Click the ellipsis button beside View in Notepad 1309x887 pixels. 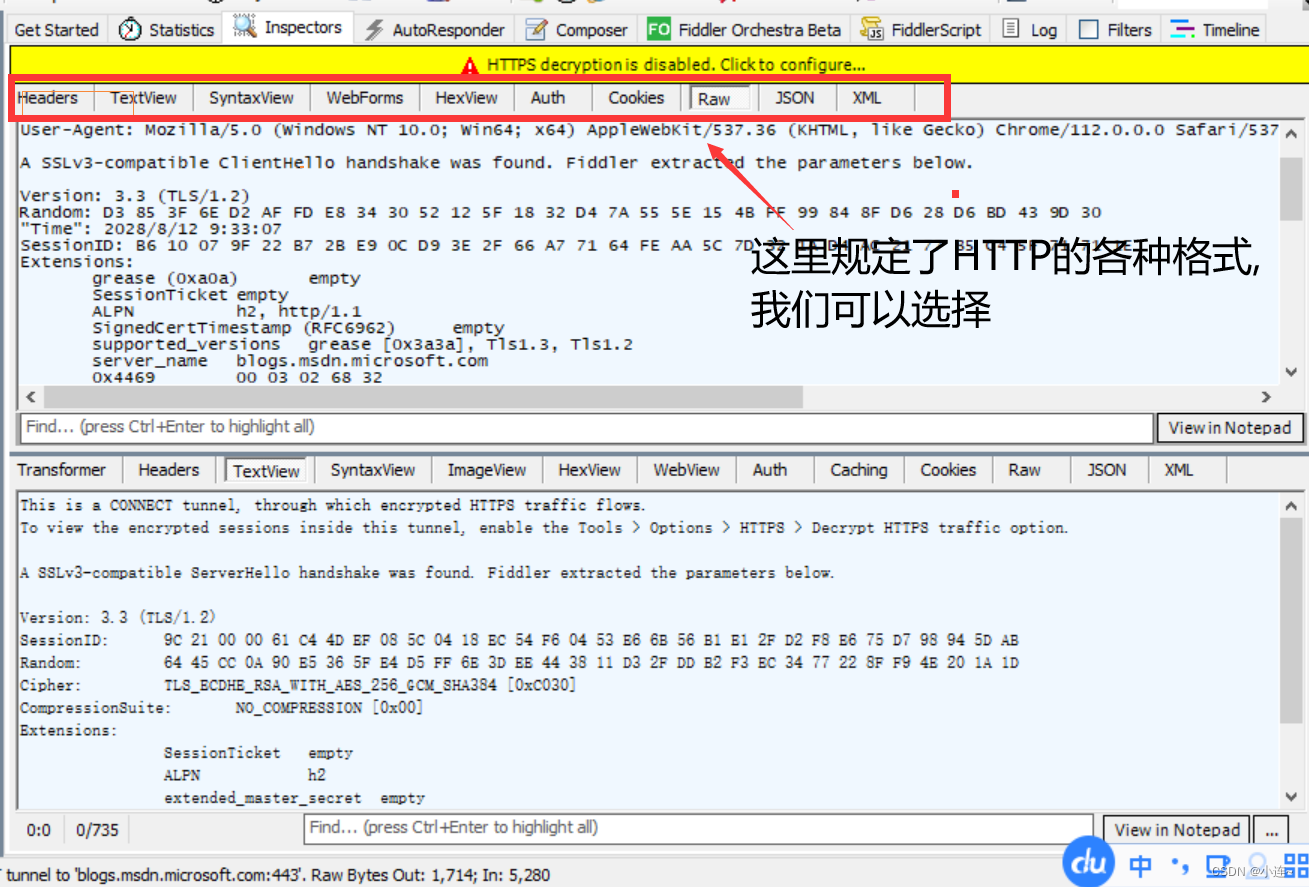tap(1272, 830)
